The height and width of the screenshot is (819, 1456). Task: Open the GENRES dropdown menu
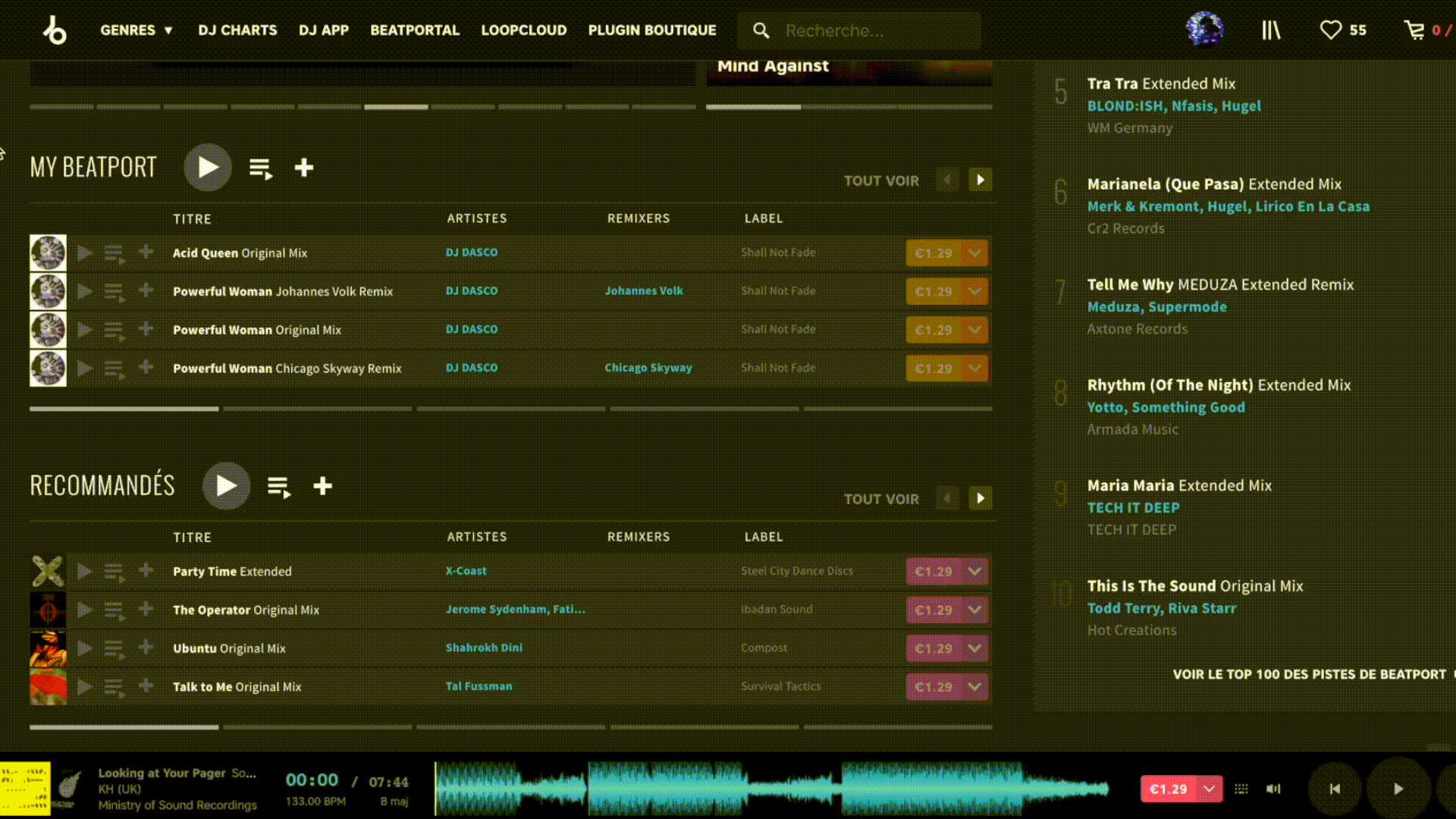click(x=136, y=30)
